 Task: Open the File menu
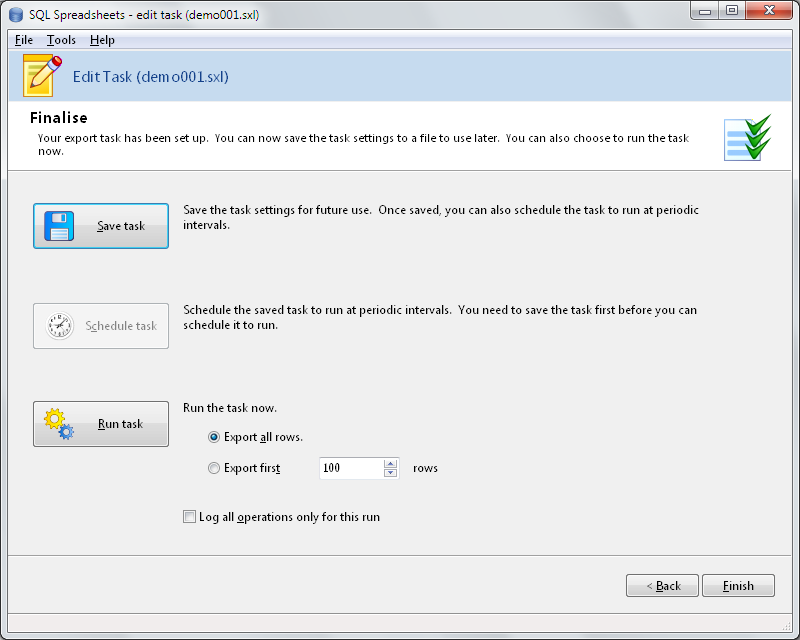[x=24, y=40]
